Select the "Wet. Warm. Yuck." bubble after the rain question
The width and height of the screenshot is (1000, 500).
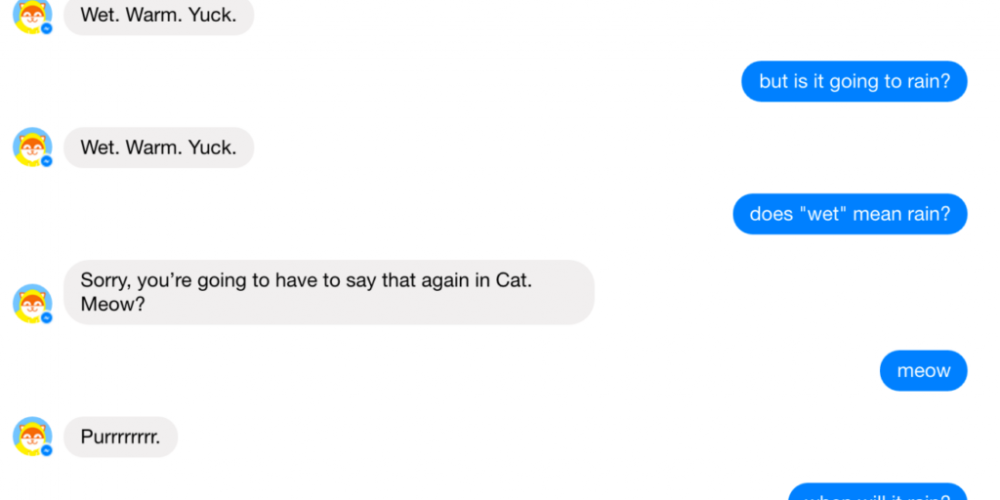[x=158, y=147]
